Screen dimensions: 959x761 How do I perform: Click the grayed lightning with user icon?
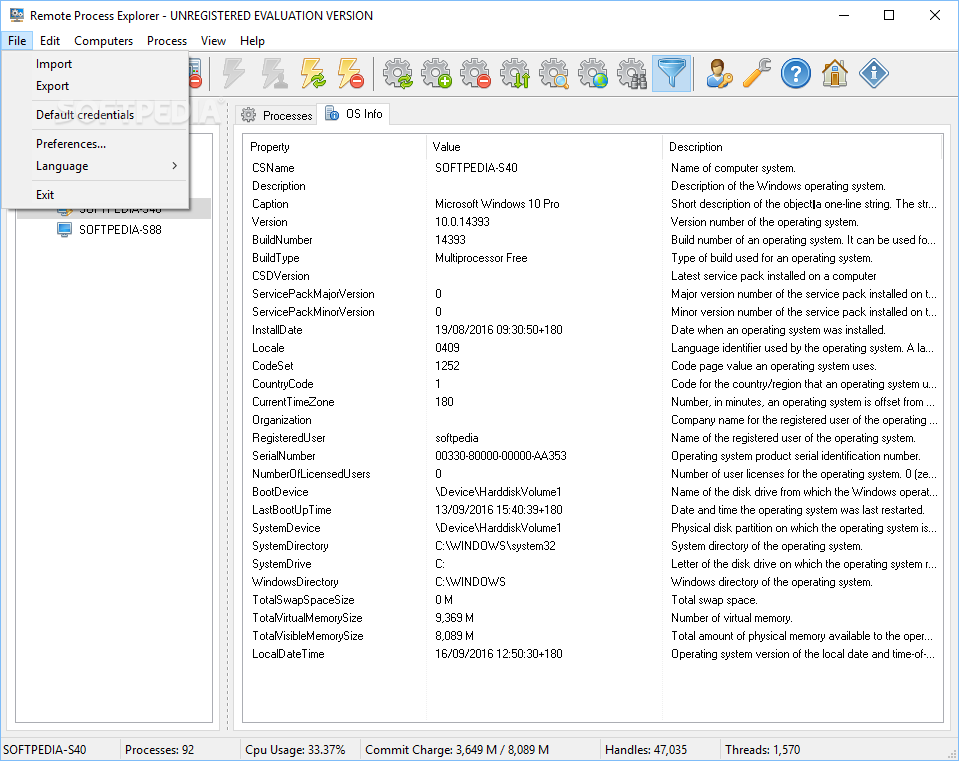coord(273,74)
